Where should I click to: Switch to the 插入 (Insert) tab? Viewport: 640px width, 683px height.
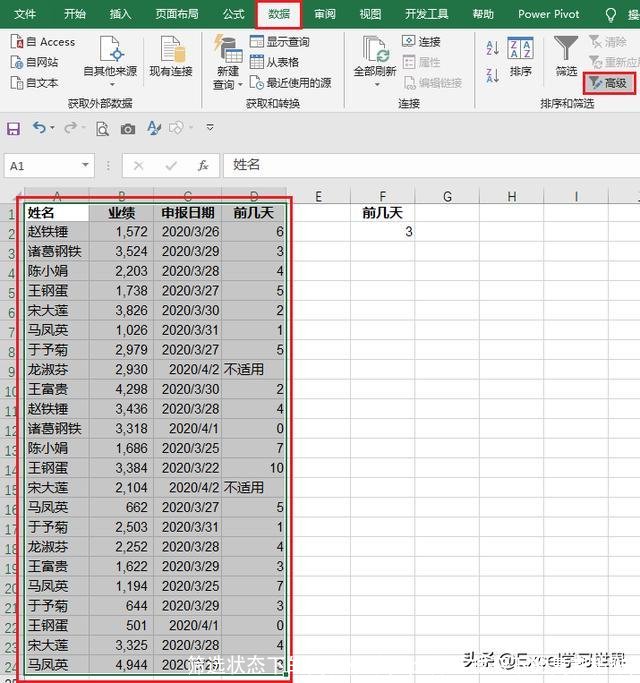pyautogui.click(x=120, y=14)
